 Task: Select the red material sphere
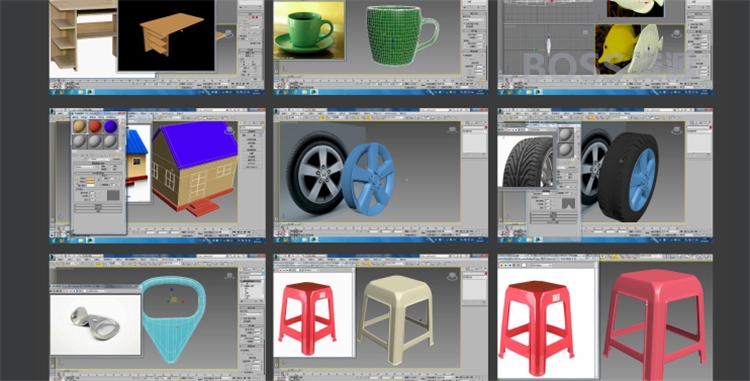95,127
